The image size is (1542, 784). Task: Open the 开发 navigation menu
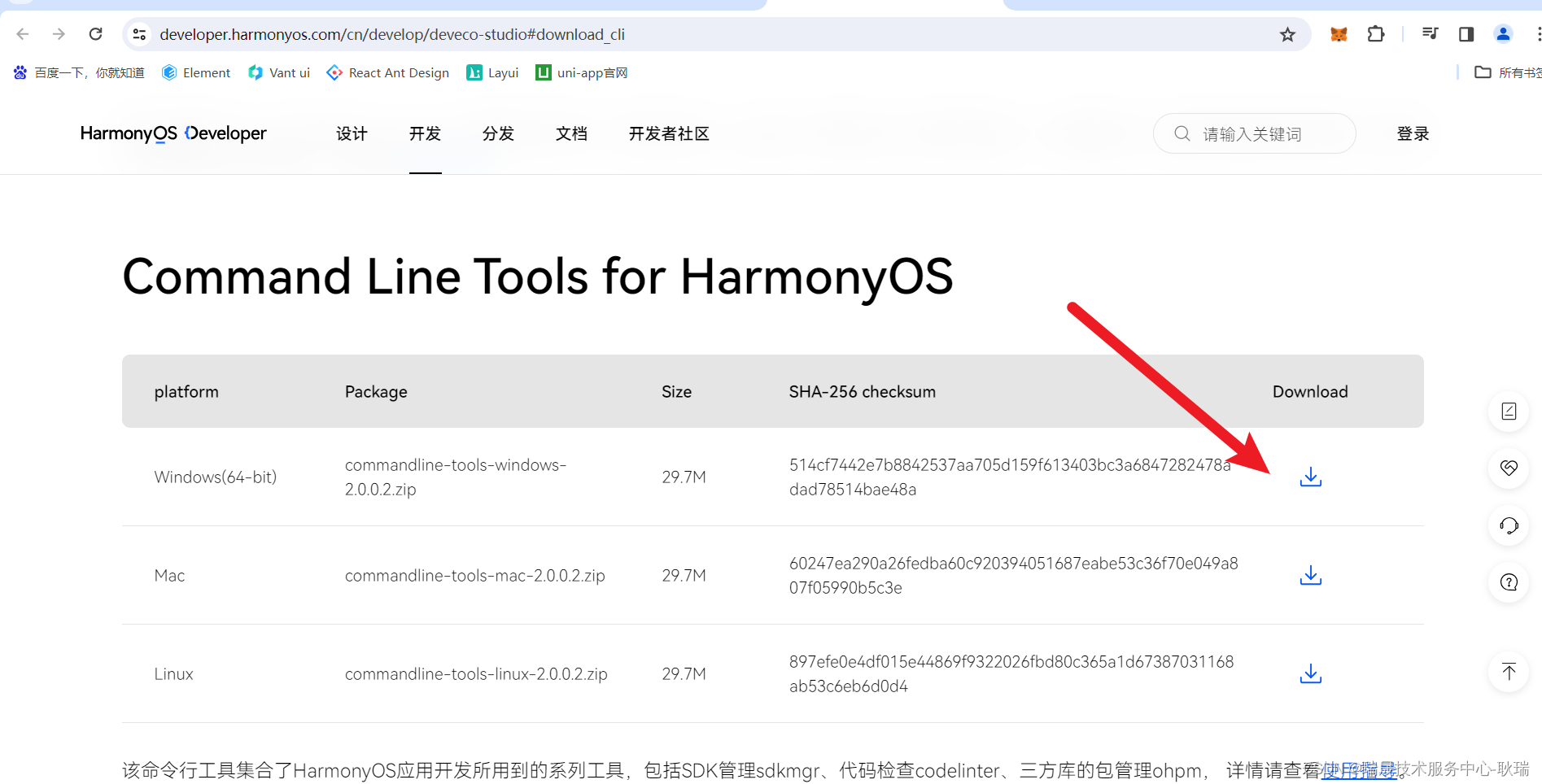point(425,133)
